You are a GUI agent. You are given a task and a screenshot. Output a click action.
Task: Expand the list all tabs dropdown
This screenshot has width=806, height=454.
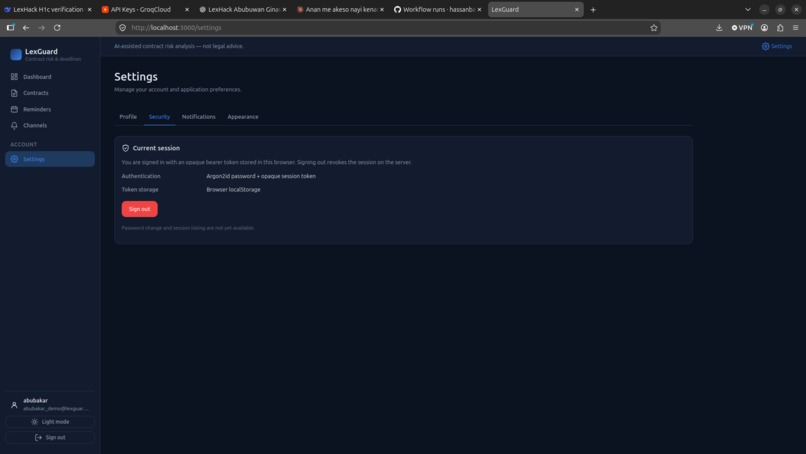(x=748, y=9)
